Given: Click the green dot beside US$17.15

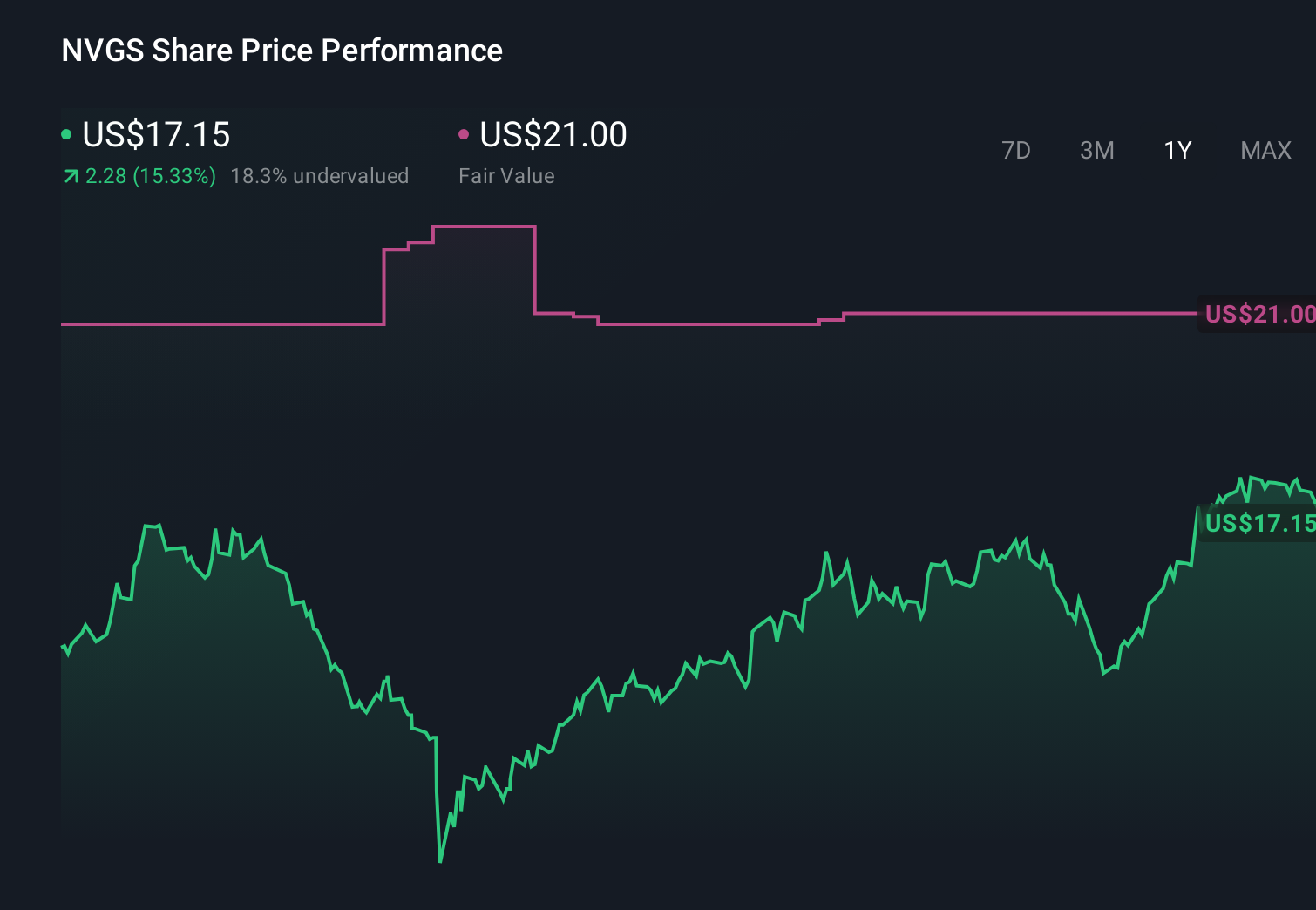Looking at the screenshot, I should 66,133.
